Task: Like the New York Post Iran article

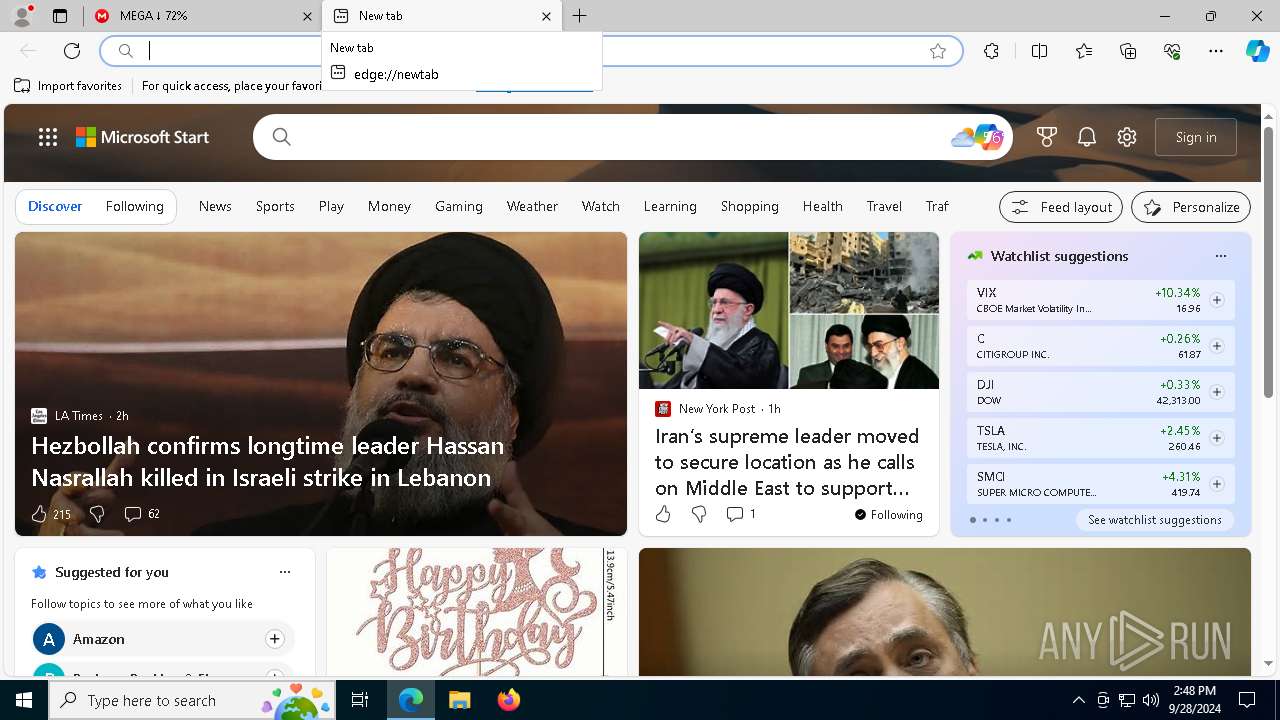Action: coord(663,514)
